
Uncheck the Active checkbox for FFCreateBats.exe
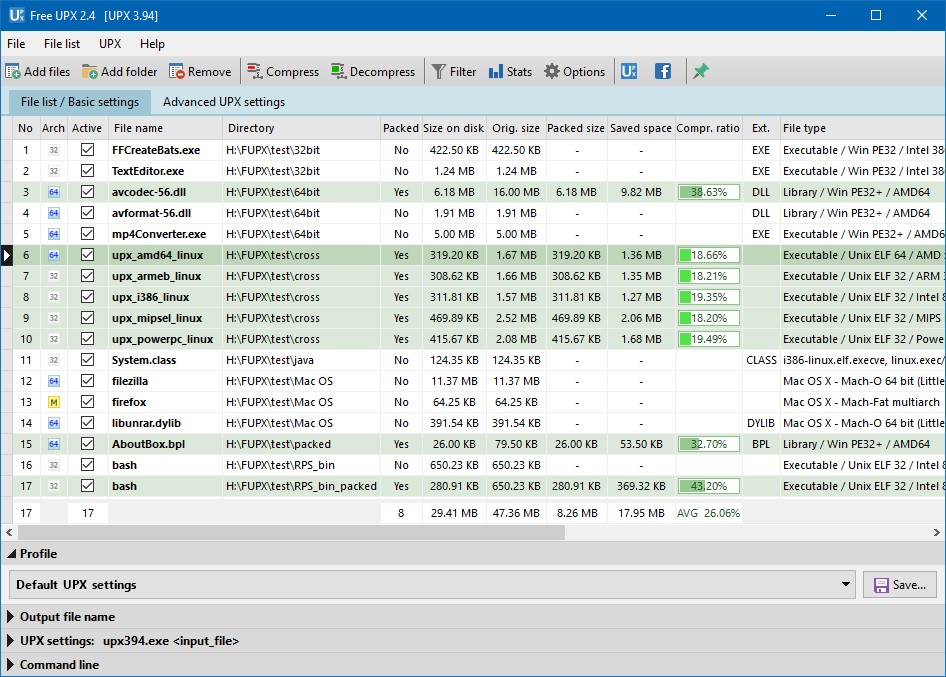[x=87, y=150]
